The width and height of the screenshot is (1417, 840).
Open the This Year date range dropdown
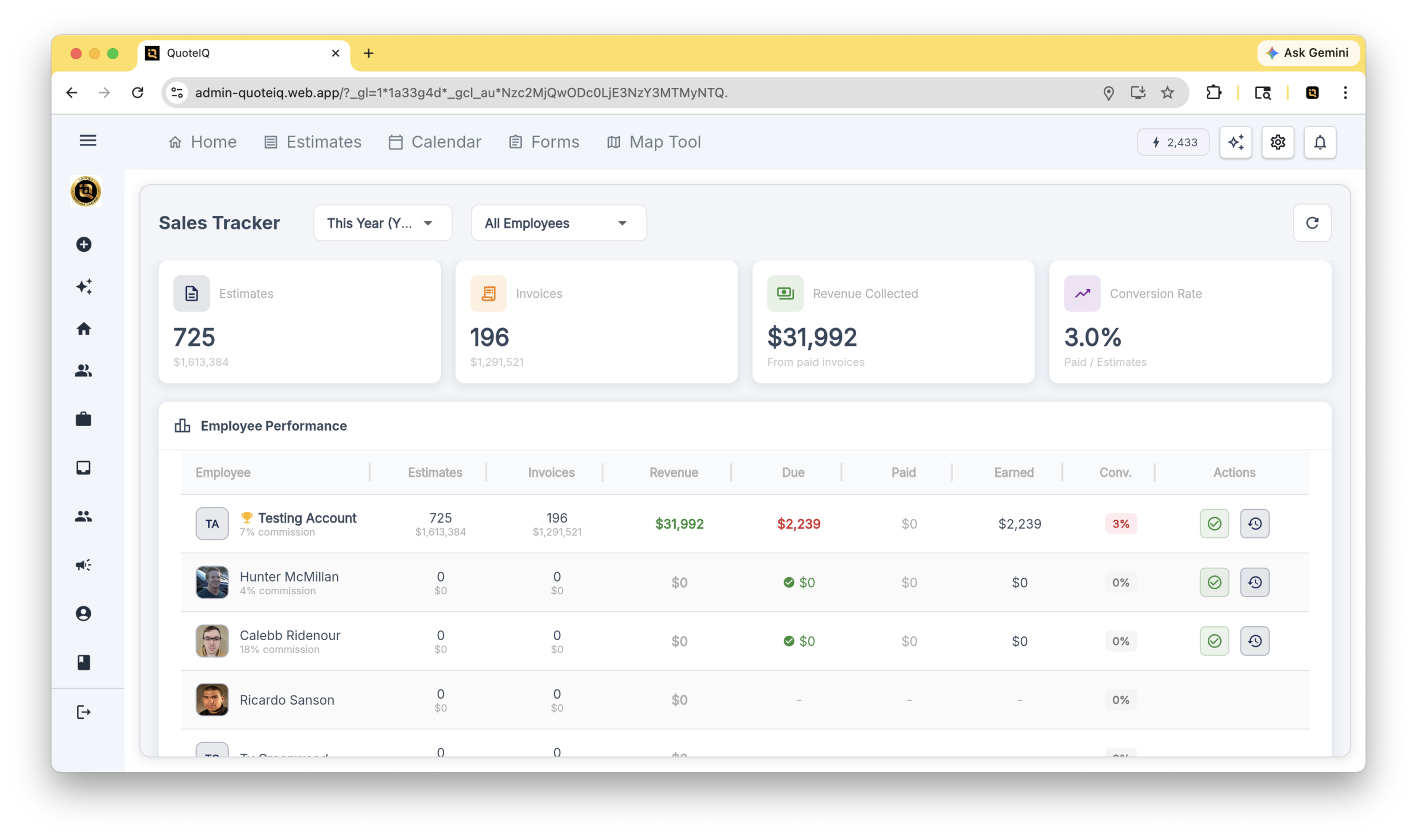382,223
